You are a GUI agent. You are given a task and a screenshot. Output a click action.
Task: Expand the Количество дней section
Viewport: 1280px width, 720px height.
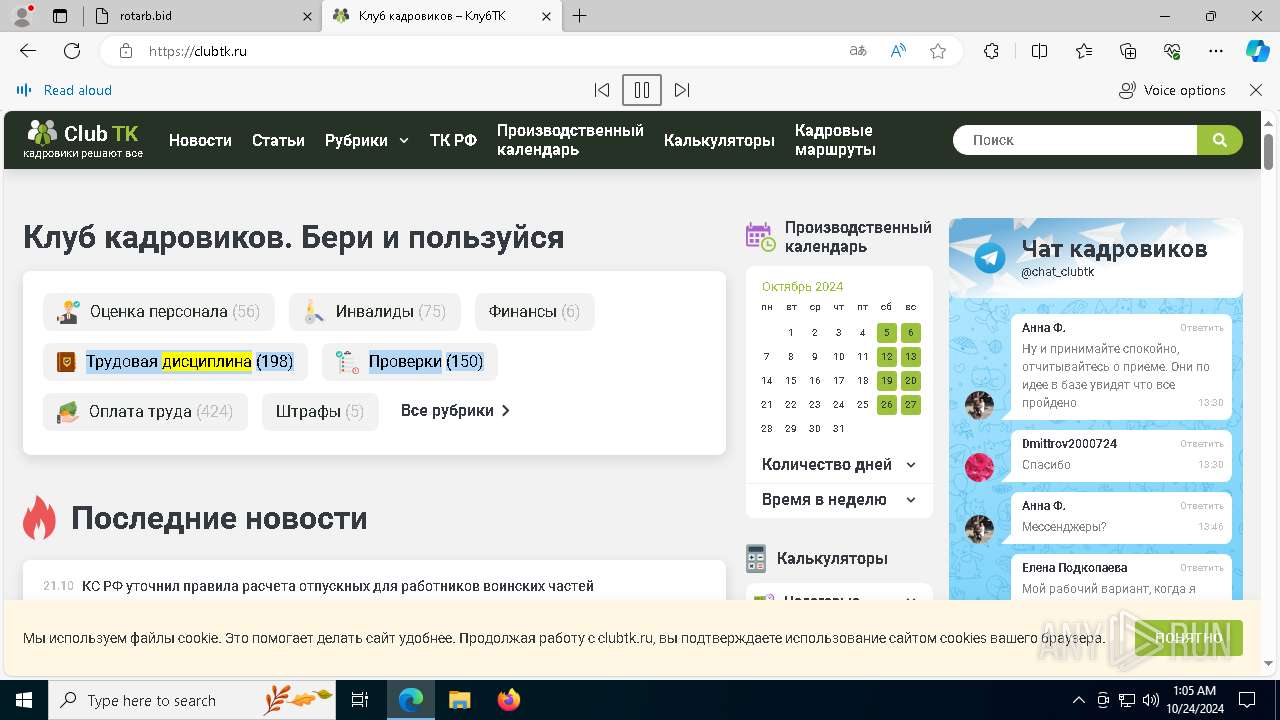(839, 465)
